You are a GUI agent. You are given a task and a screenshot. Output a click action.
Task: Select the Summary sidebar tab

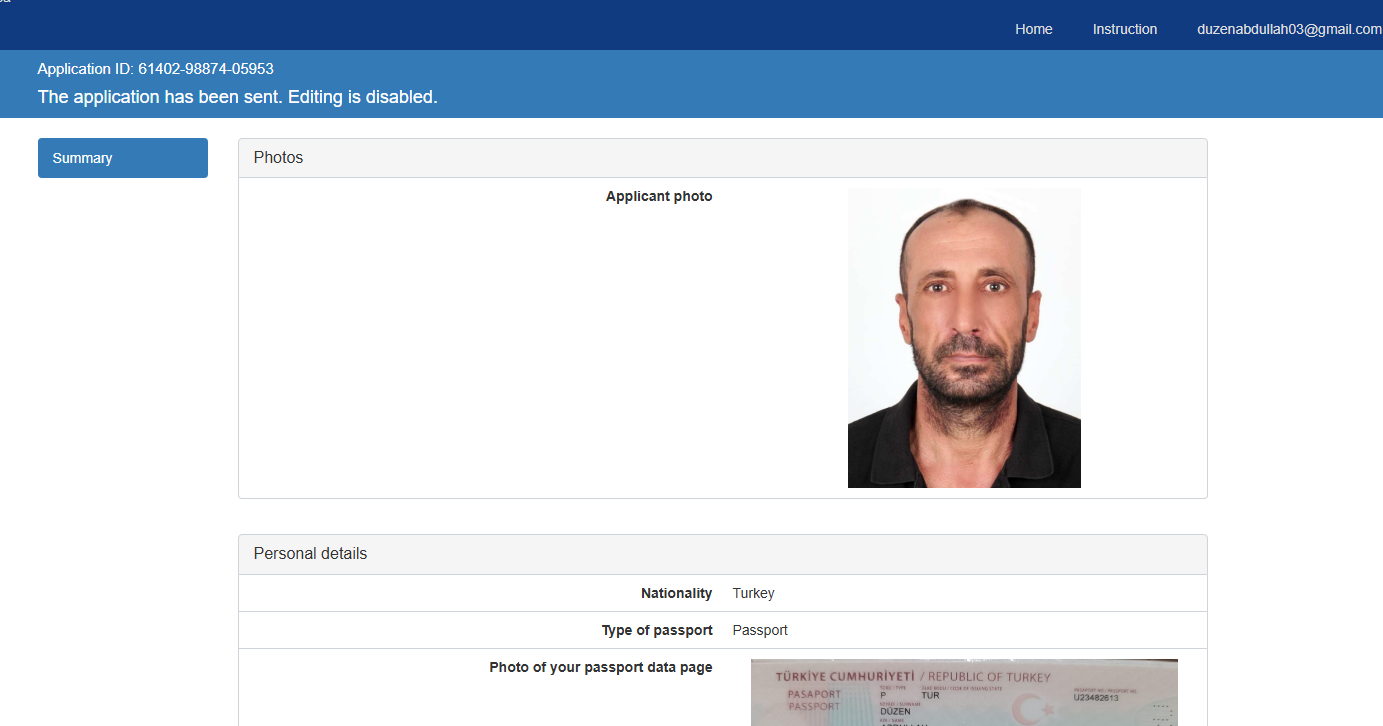pyautogui.click(x=123, y=158)
